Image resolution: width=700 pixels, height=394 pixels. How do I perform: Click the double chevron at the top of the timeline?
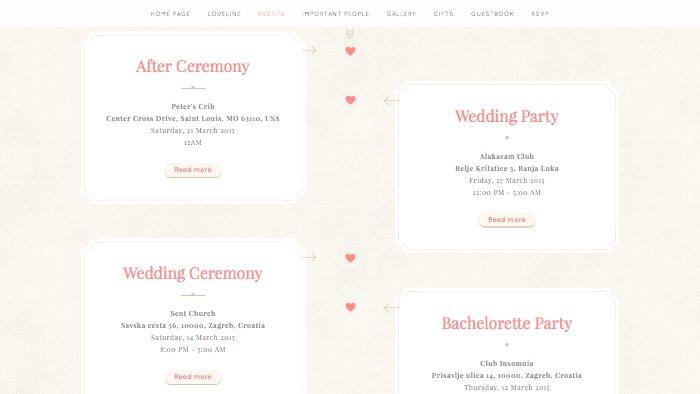coord(350,33)
